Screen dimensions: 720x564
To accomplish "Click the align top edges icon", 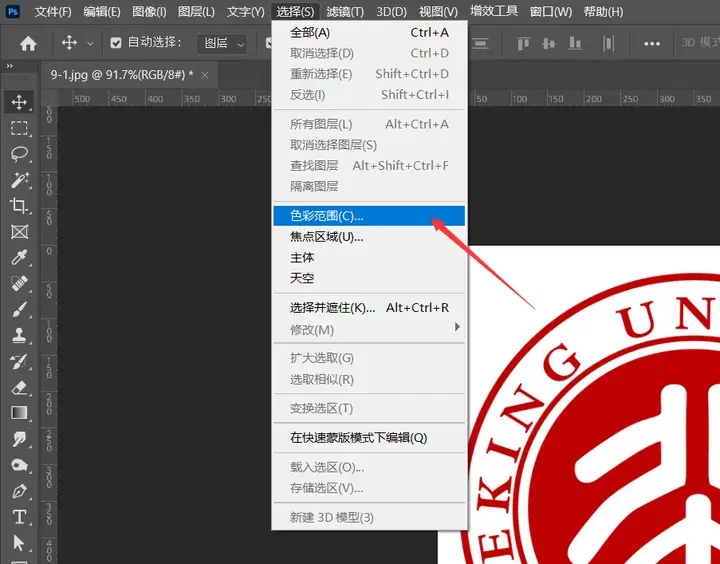I will pos(523,44).
